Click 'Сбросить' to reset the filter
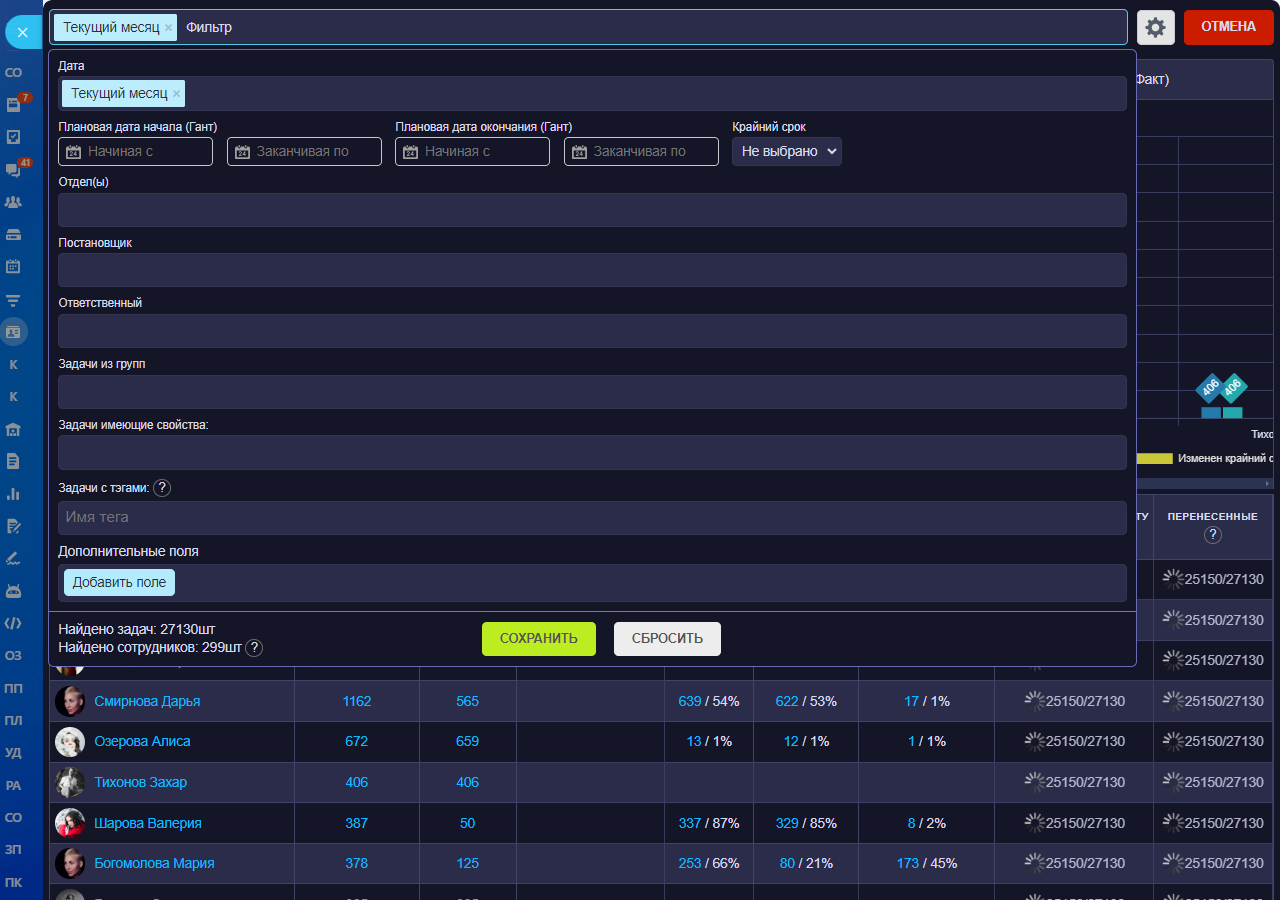The image size is (1280, 900). (667, 639)
